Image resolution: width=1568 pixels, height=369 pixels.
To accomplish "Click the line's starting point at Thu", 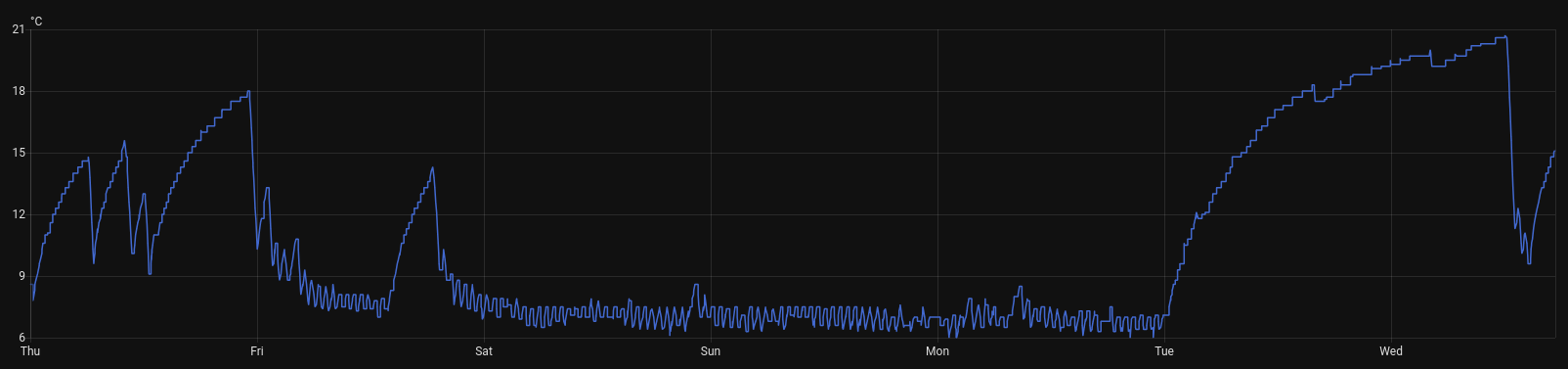I will click(32, 300).
